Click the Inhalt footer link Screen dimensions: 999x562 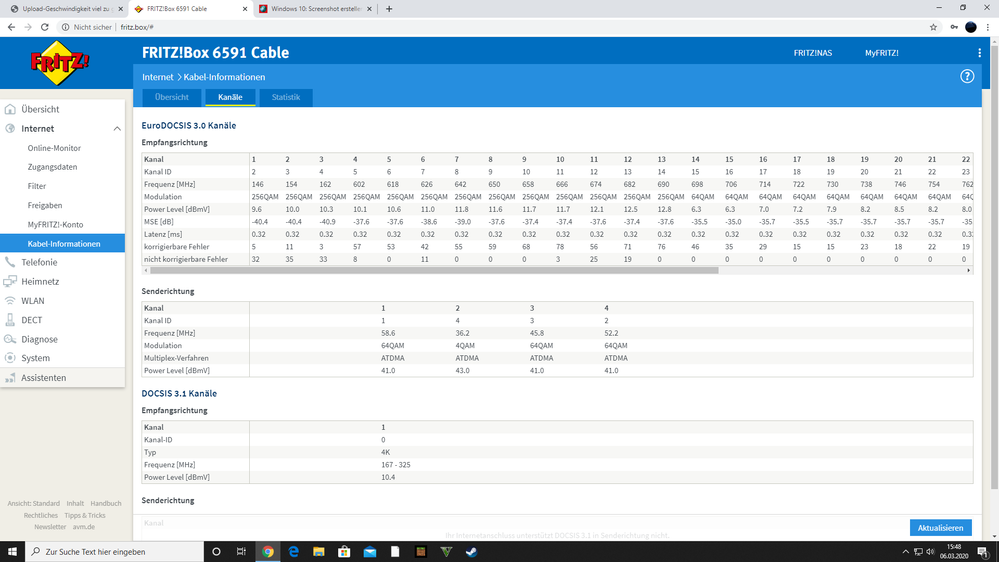click(x=75, y=503)
